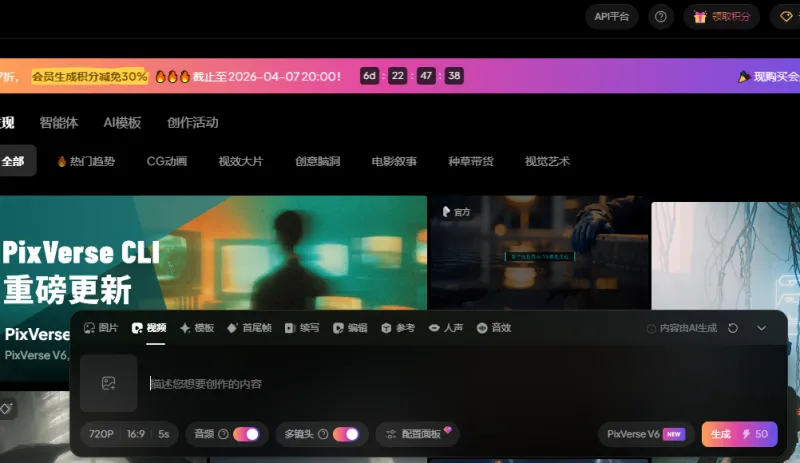
Task: Click the countdown timer 6d 22 47 38
Action: (412, 76)
